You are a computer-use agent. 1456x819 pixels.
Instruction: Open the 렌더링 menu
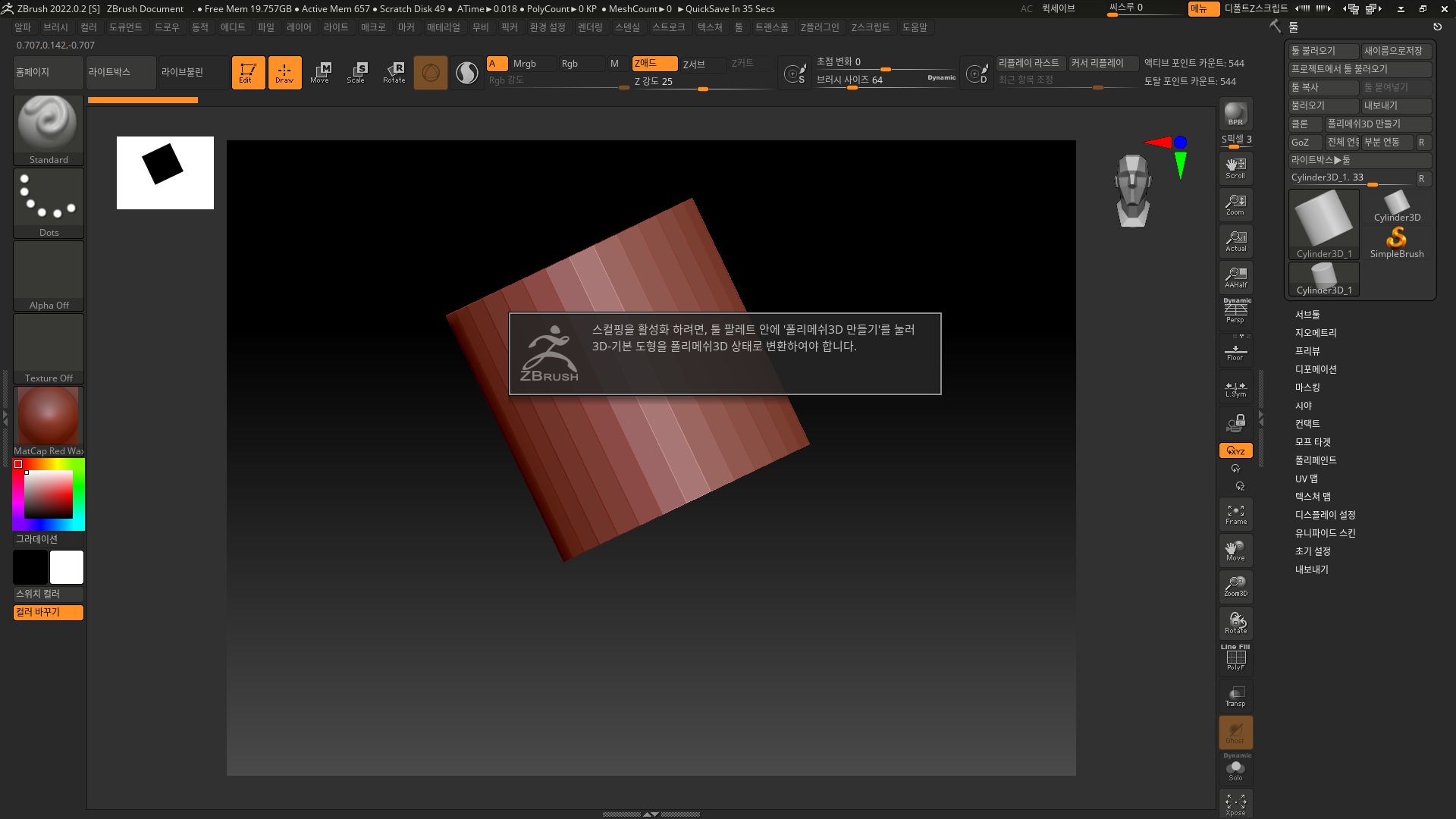pyautogui.click(x=590, y=27)
